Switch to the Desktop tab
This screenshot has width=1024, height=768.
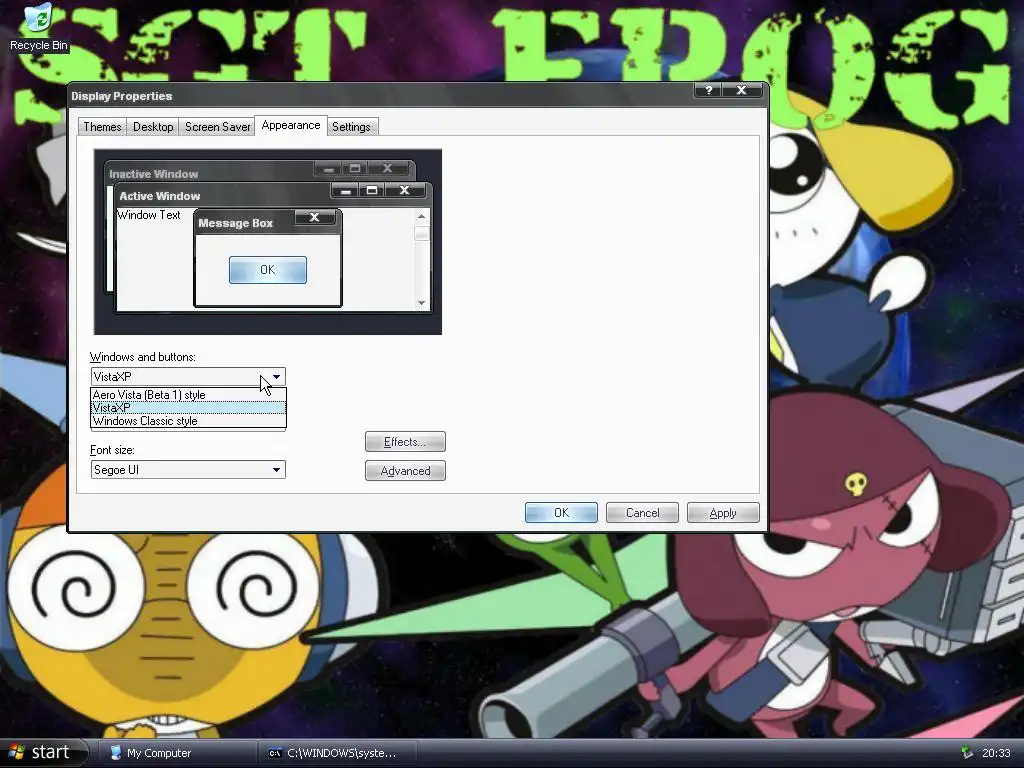click(x=153, y=127)
